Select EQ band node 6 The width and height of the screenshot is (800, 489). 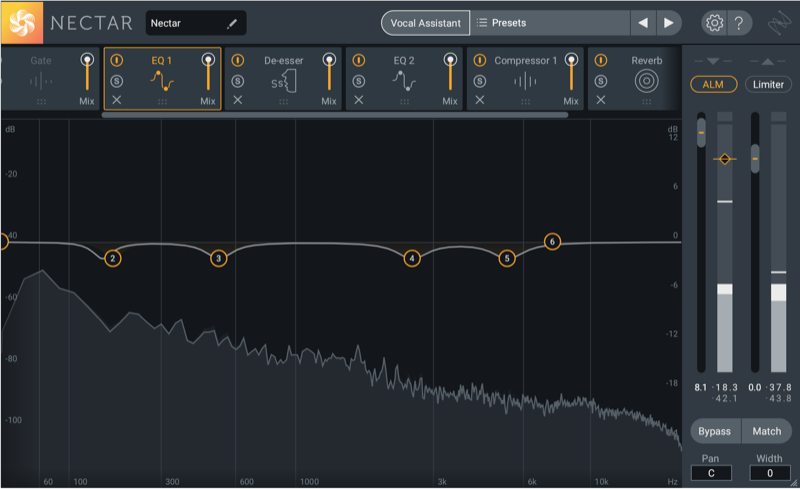point(552,241)
